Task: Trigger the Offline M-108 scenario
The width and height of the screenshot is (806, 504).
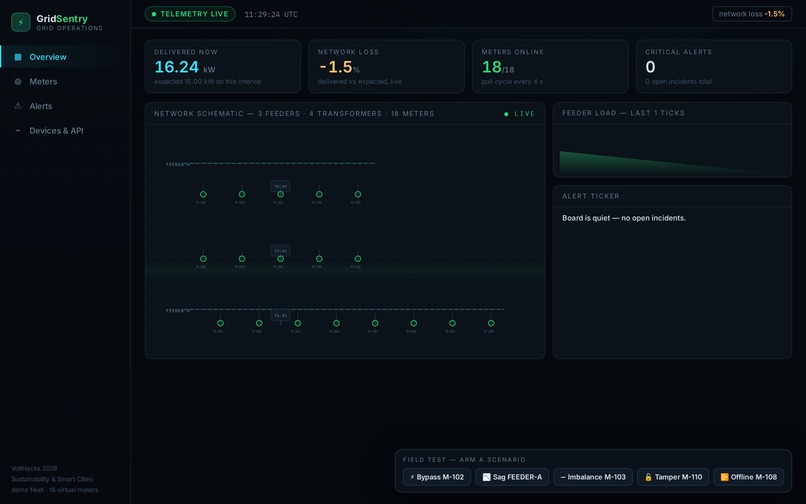Action: (x=748, y=477)
